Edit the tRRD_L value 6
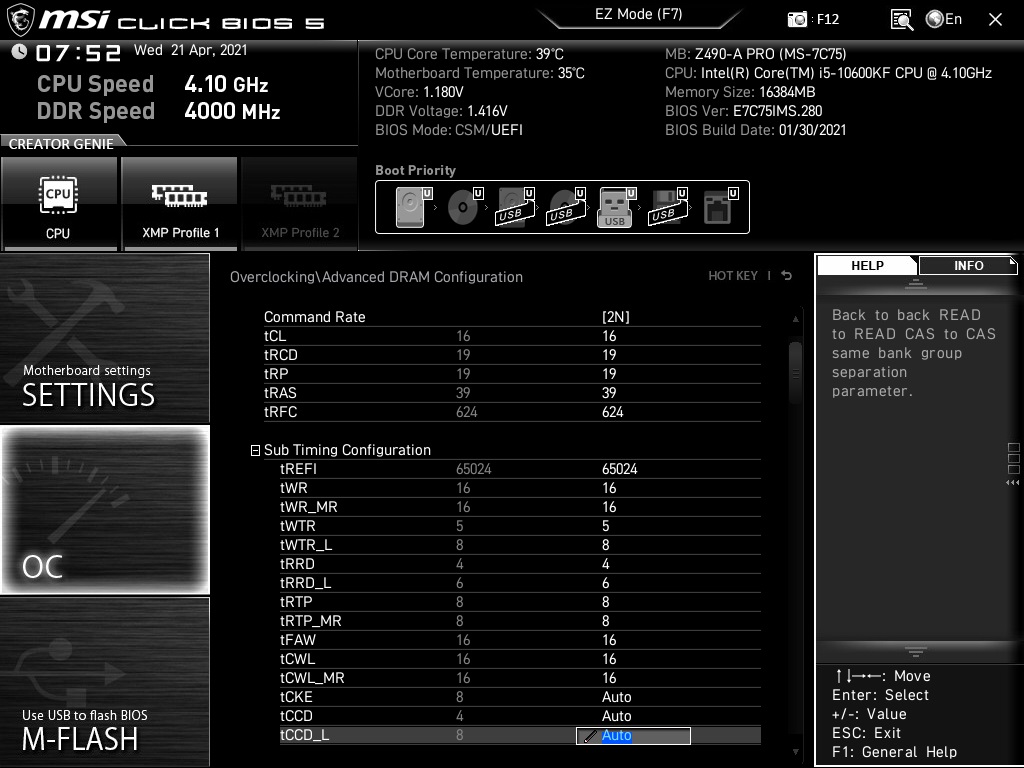The height and width of the screenshot is (768, 1024). 605,583
